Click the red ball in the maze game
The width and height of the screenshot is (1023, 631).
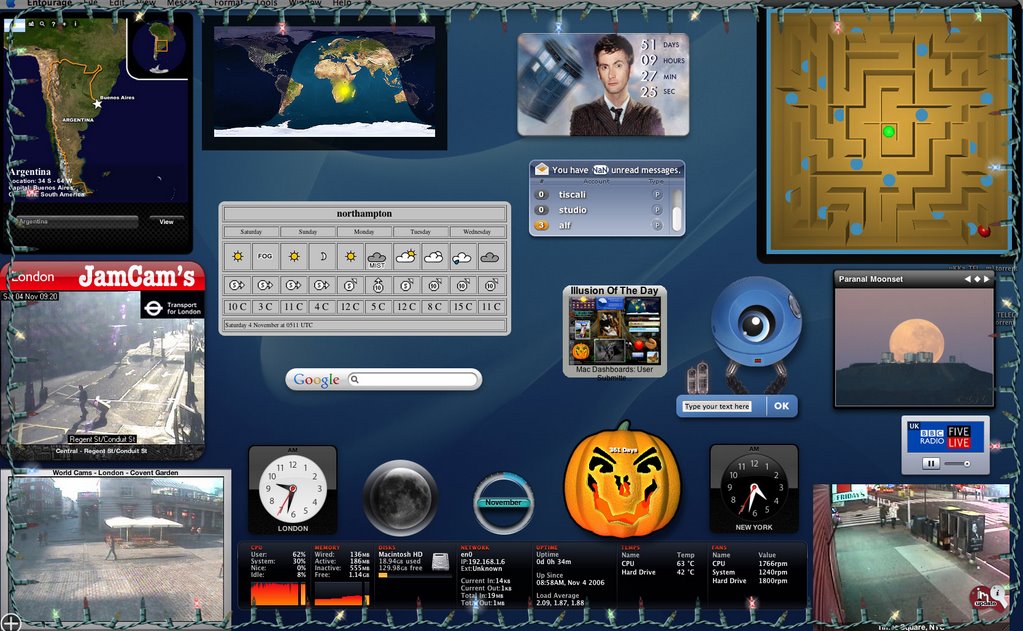click(984, 230)
